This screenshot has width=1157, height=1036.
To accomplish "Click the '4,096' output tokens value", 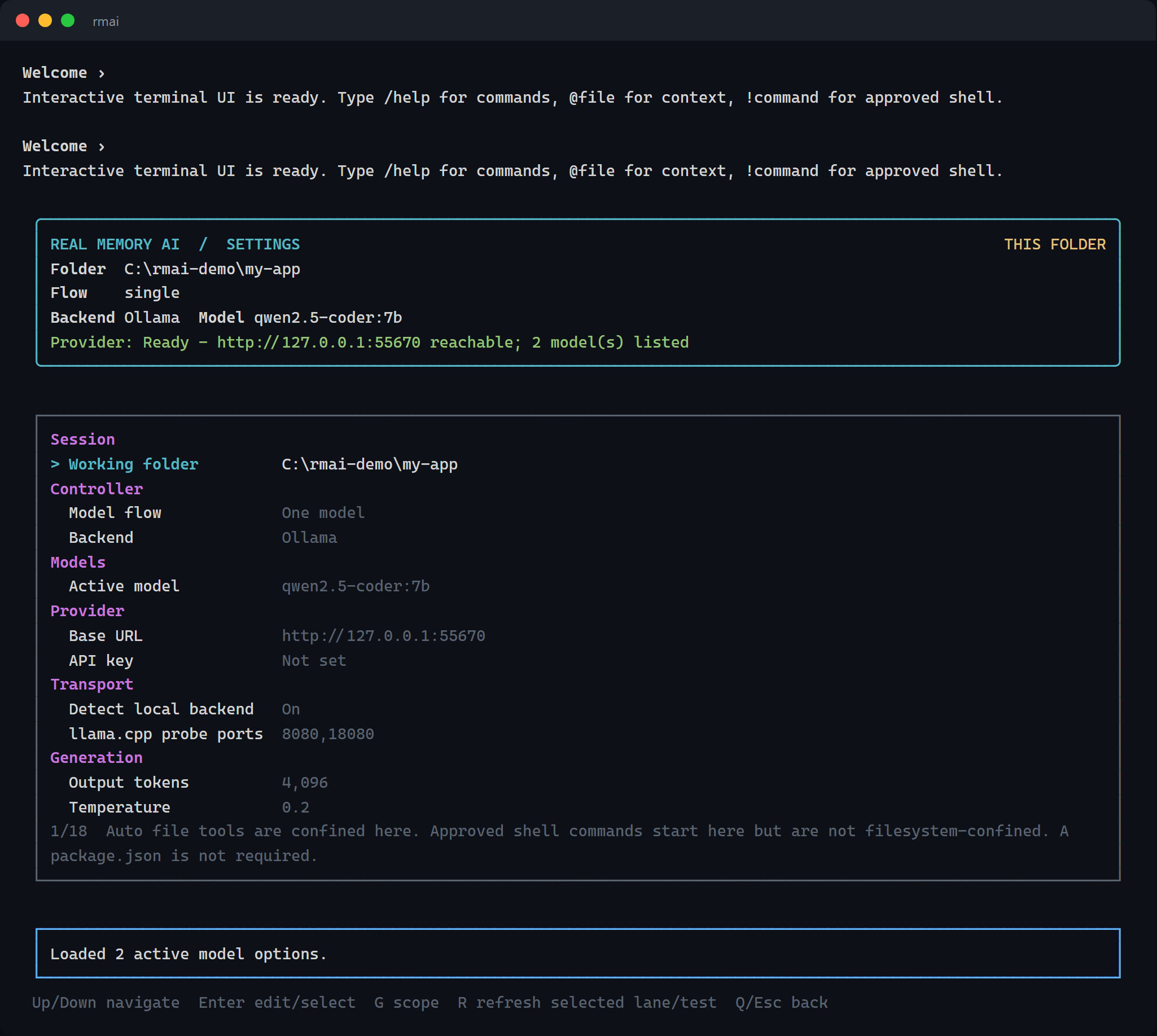I will coord(305,783).
